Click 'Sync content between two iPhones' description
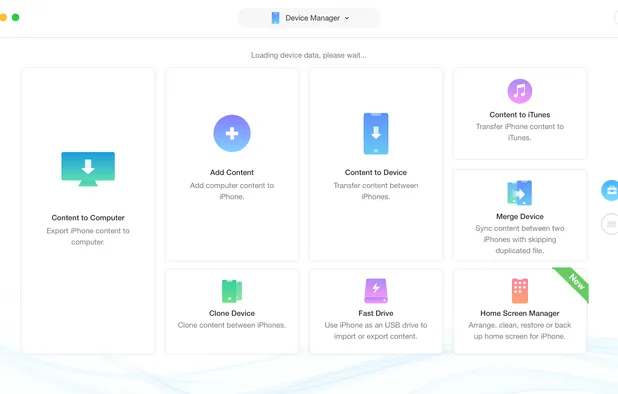This screenshot has height=394, width=618. pos(519,239)
